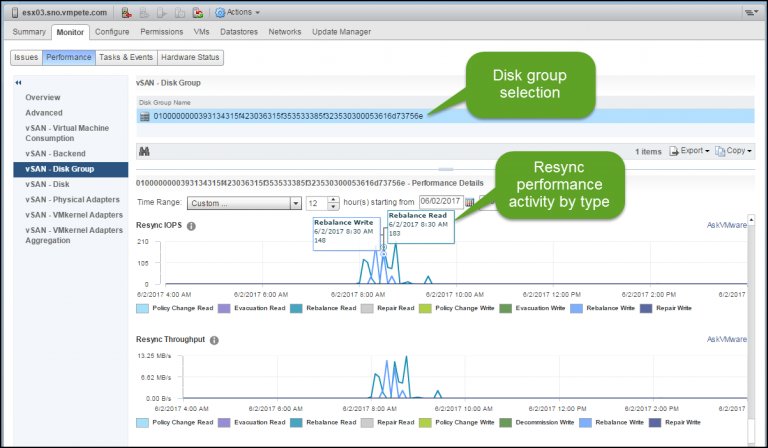Click the first red host toolbar icon
The image size is (768, 448).
tap(126, 13)
